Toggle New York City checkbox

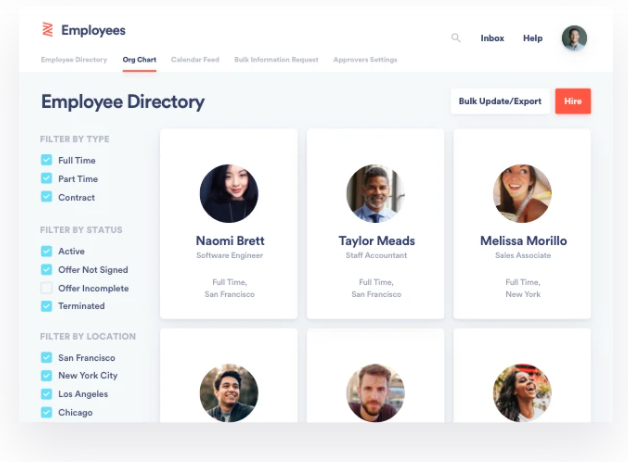46,376
